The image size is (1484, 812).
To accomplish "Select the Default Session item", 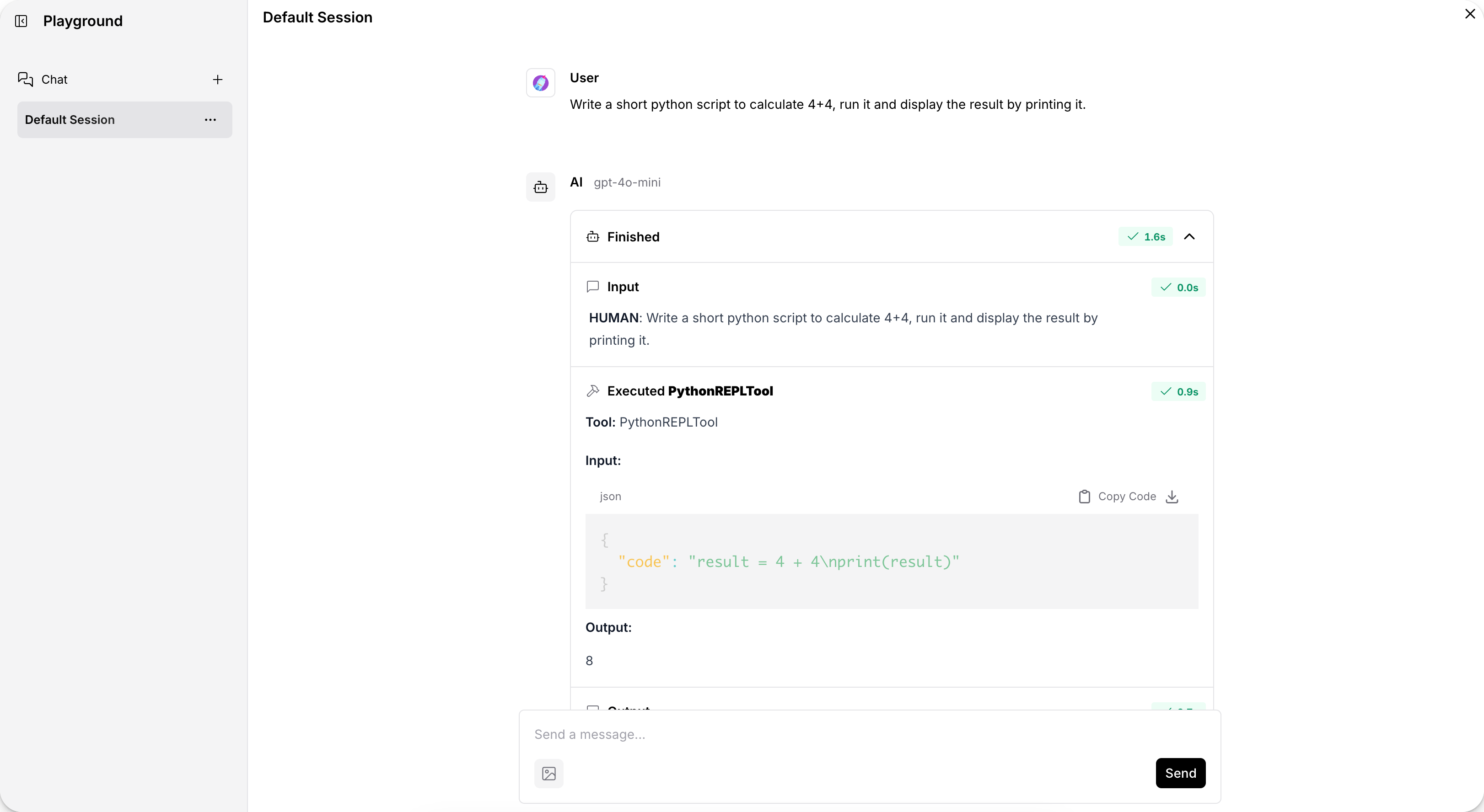I will 70,120.
